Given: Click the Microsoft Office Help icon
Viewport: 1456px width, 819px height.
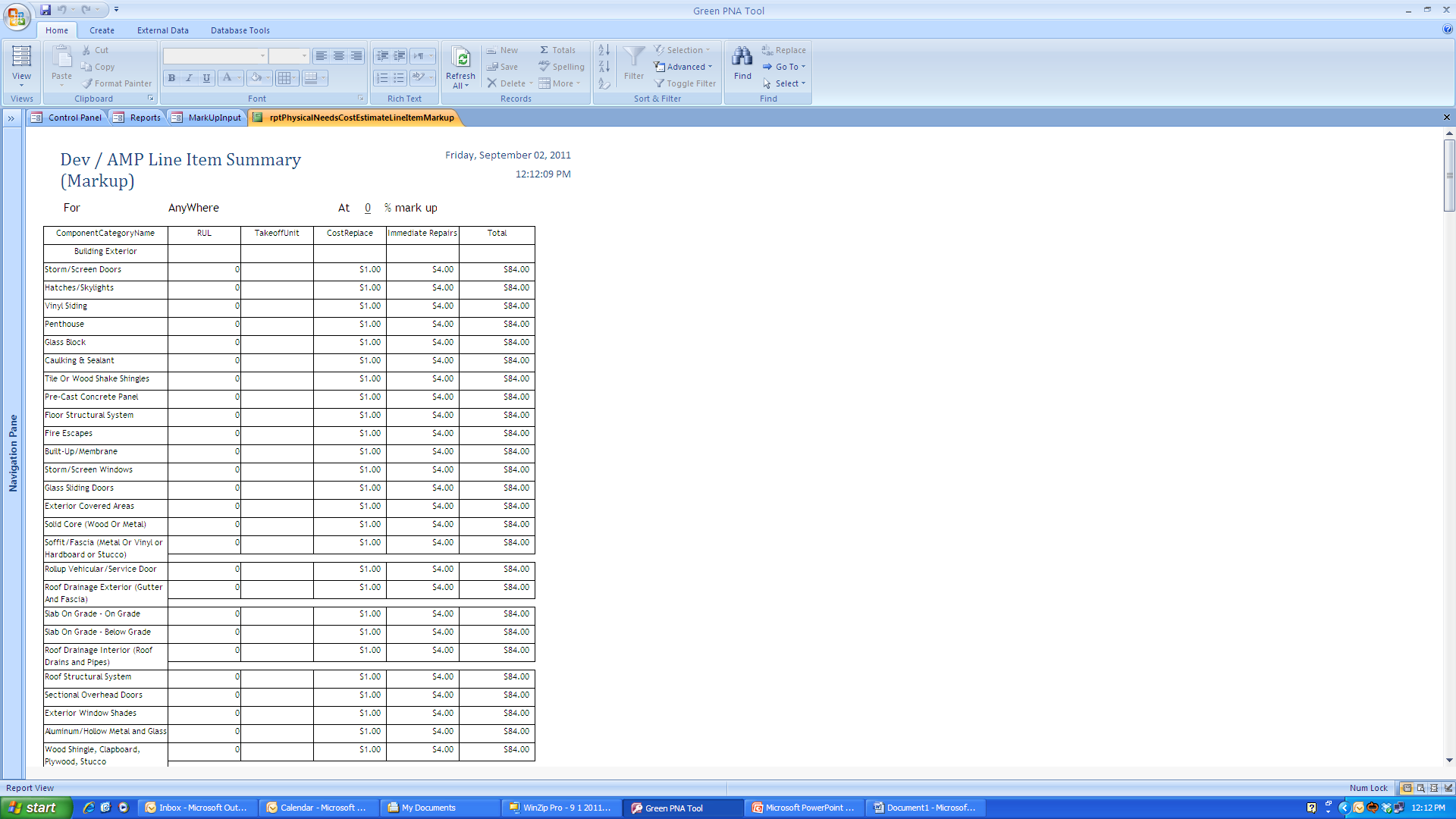Looking at the screenshot, I should click(1447, 30).
